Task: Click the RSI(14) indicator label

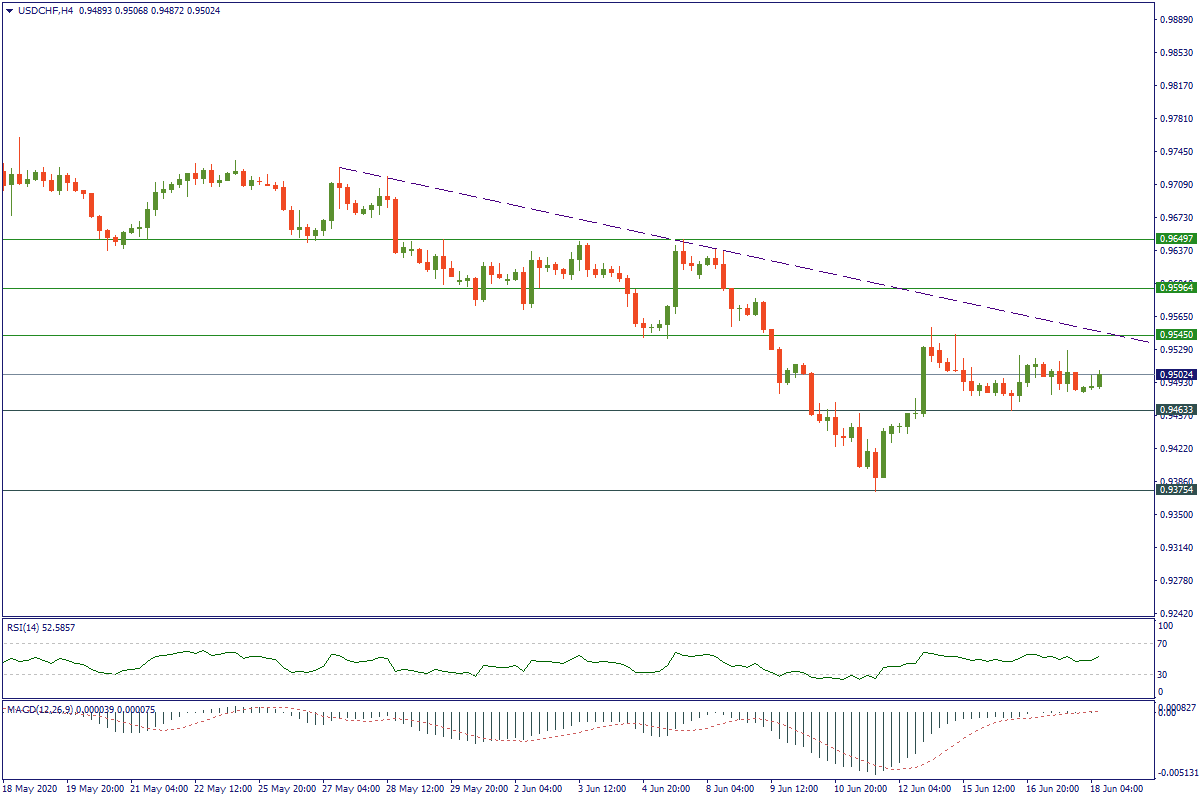Action: tap(40, 627)
